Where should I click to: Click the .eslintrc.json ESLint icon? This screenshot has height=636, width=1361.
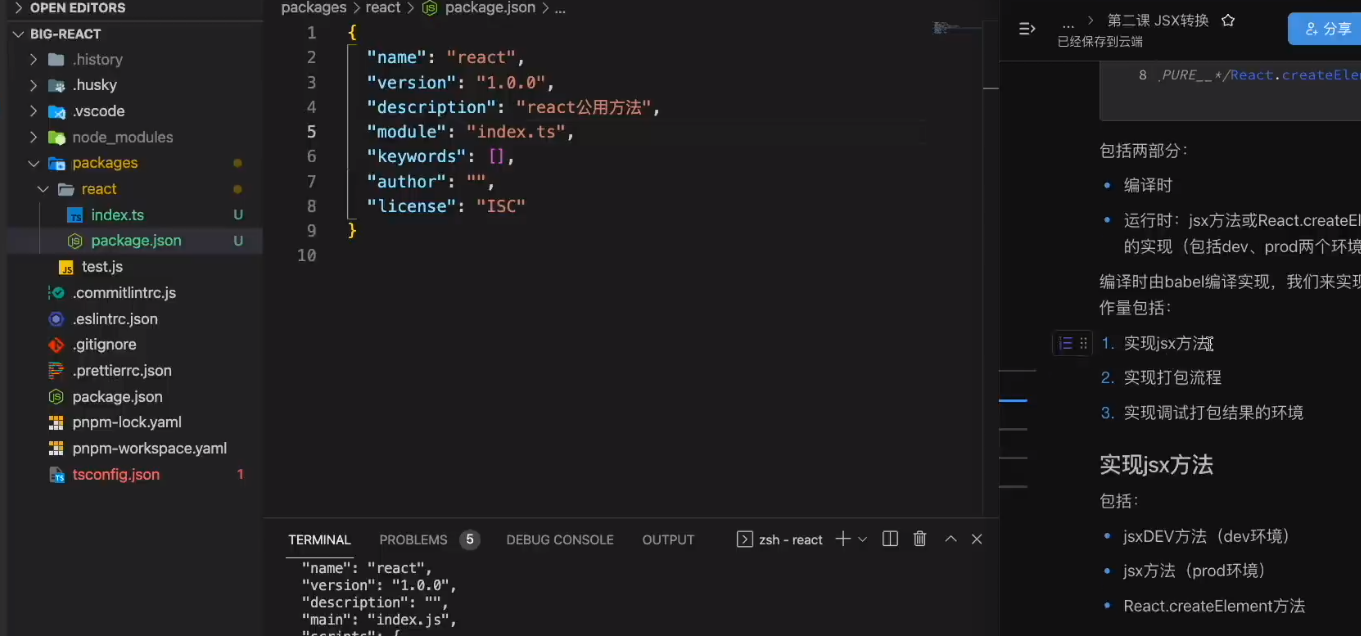[57, 319]
